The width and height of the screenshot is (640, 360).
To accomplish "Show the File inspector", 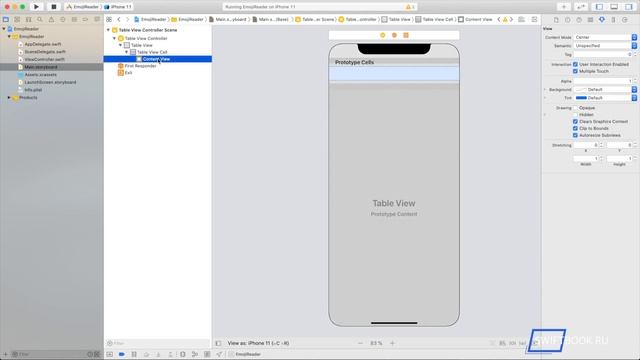I will pos(556,20).
